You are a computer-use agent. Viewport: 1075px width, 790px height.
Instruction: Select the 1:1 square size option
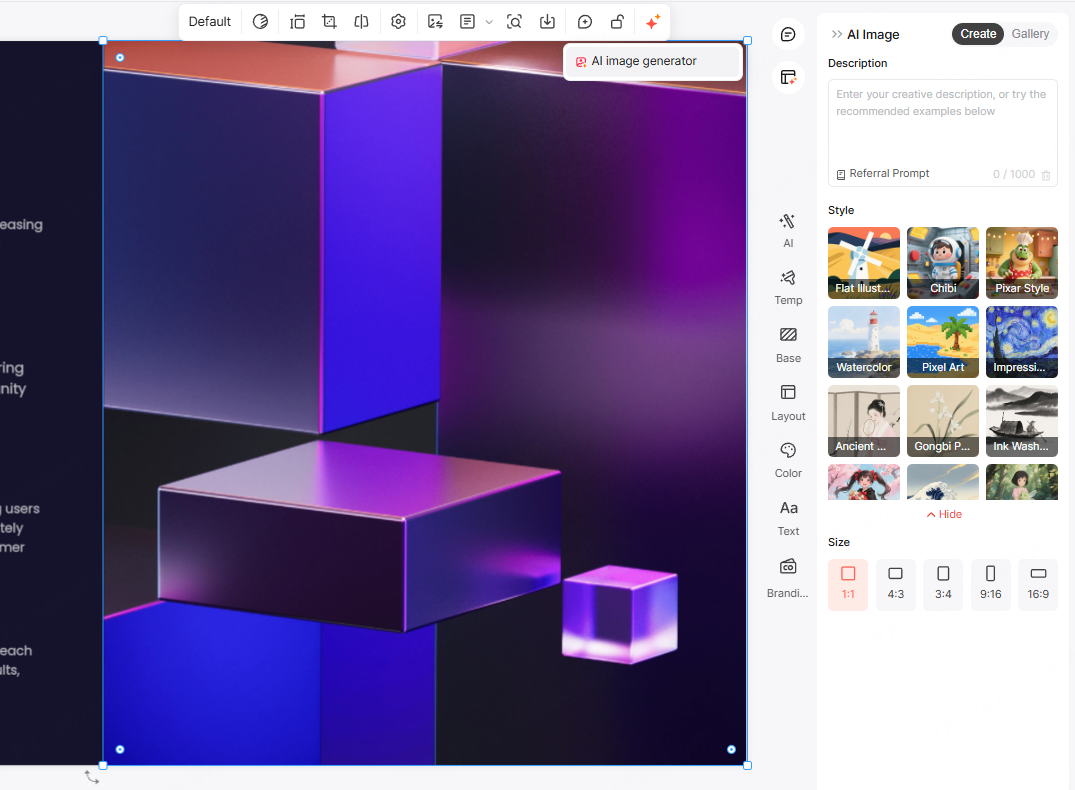[847, 584]
